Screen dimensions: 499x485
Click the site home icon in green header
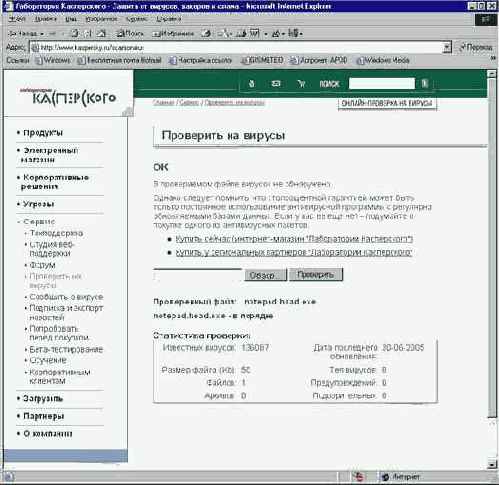coord(252,83)
